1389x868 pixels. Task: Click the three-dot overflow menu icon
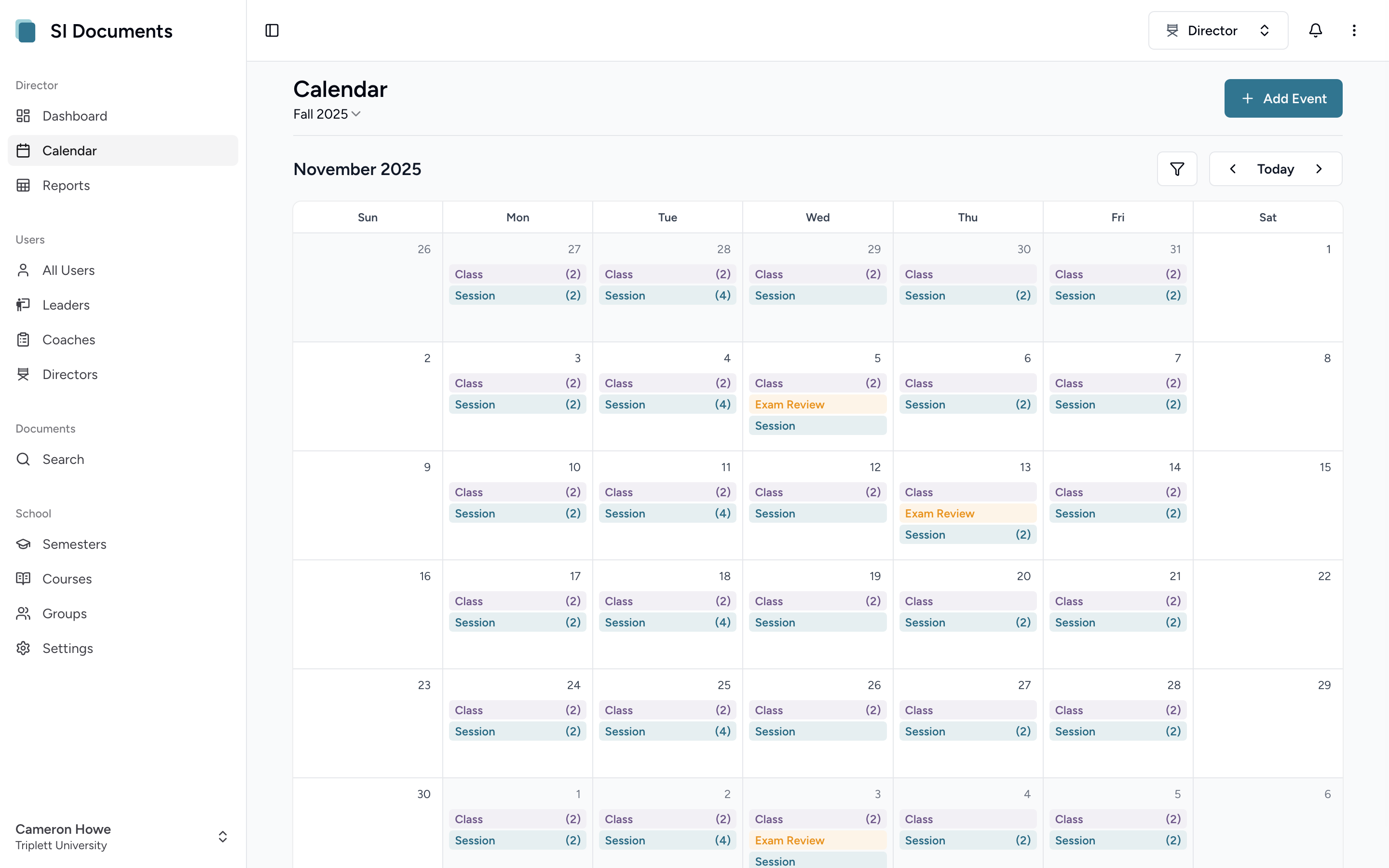(1354, 30)
